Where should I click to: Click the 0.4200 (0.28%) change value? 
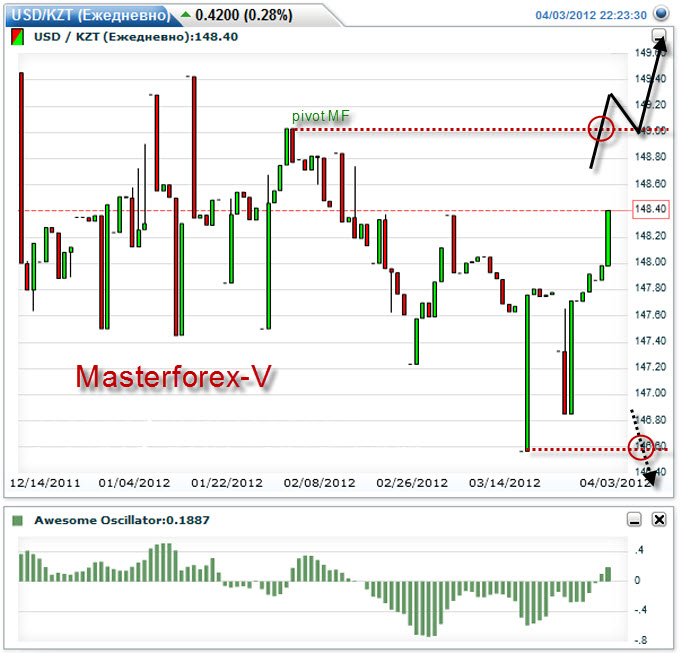[x=244, y=15]
